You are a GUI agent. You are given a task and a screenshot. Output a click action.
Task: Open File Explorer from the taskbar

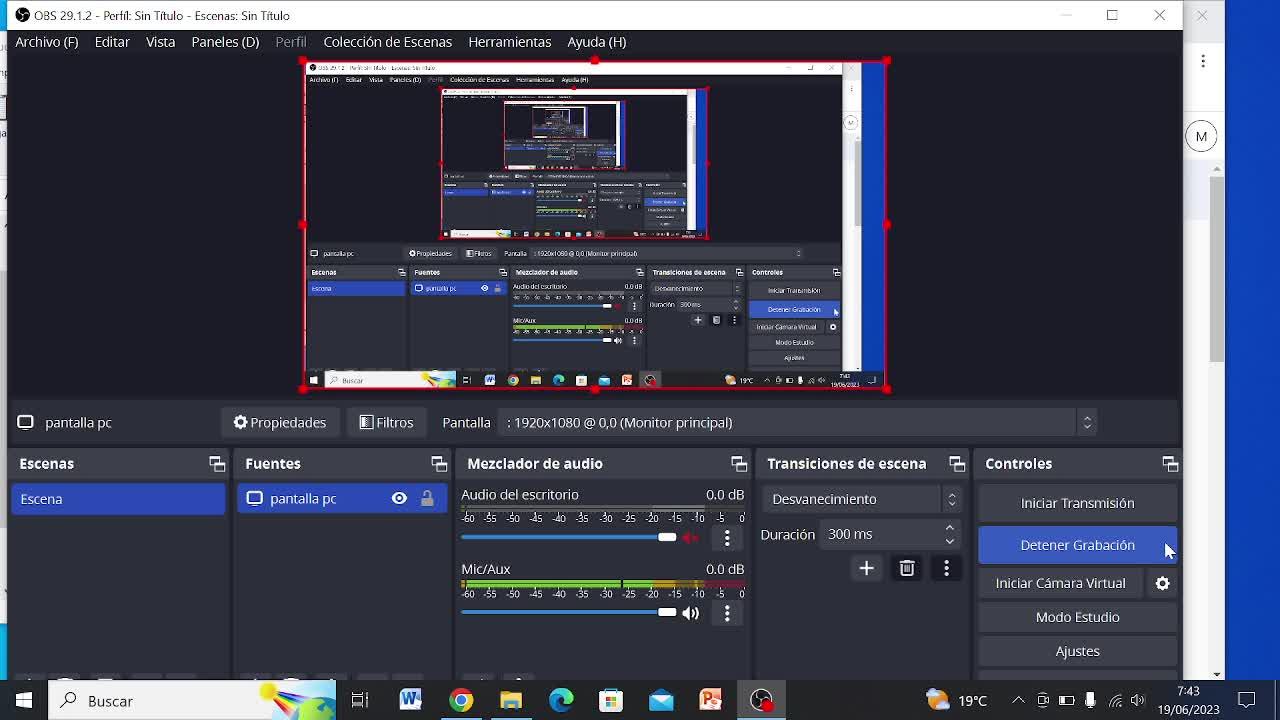click(x=511, y=701)
